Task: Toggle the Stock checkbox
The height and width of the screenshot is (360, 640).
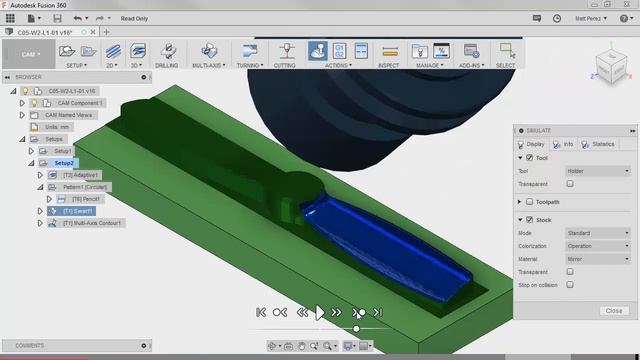Action: [x=529, y=220]
